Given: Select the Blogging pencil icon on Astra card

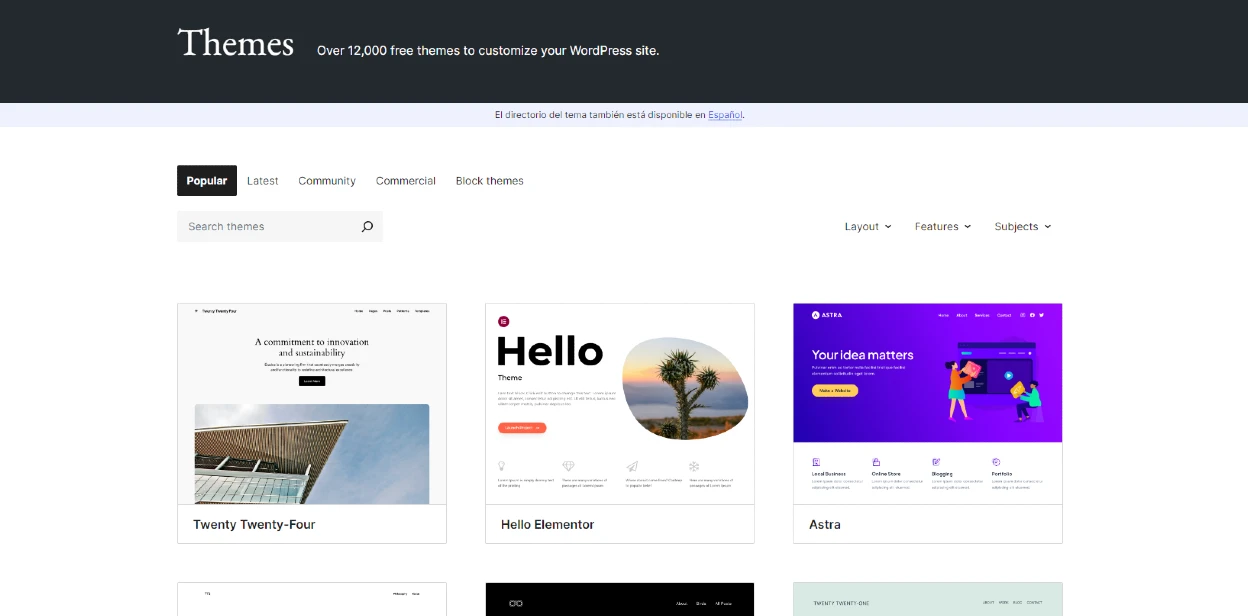Looking at the screenshot, I should [x=936, y=461].
